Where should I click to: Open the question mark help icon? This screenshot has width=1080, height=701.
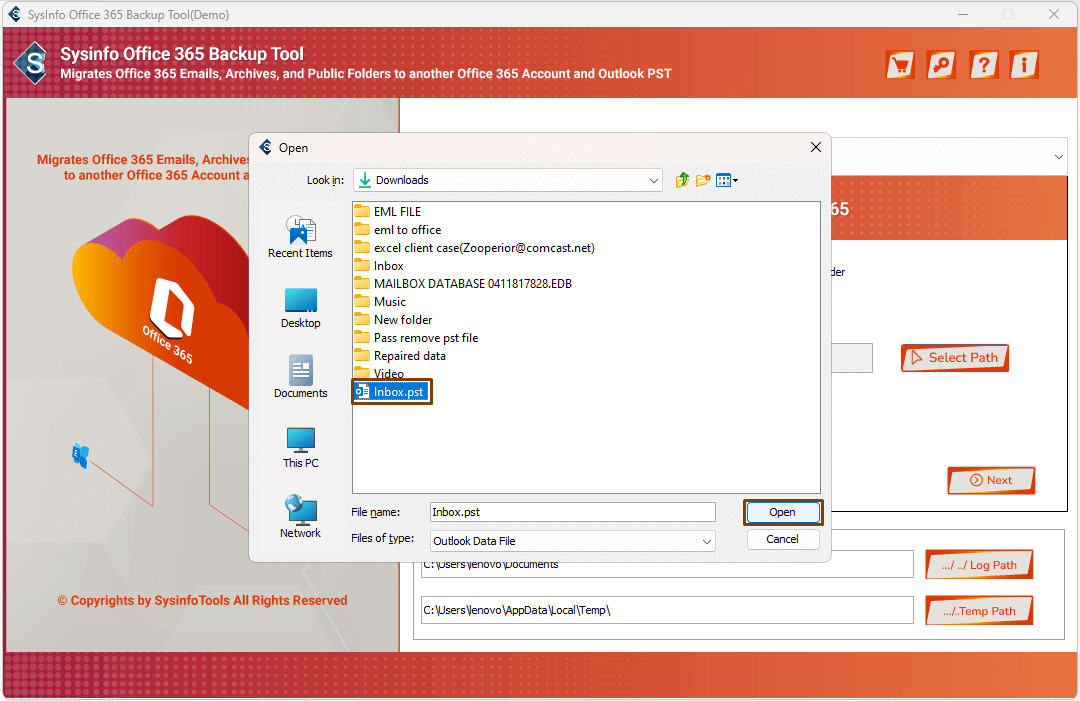point(984,65)
